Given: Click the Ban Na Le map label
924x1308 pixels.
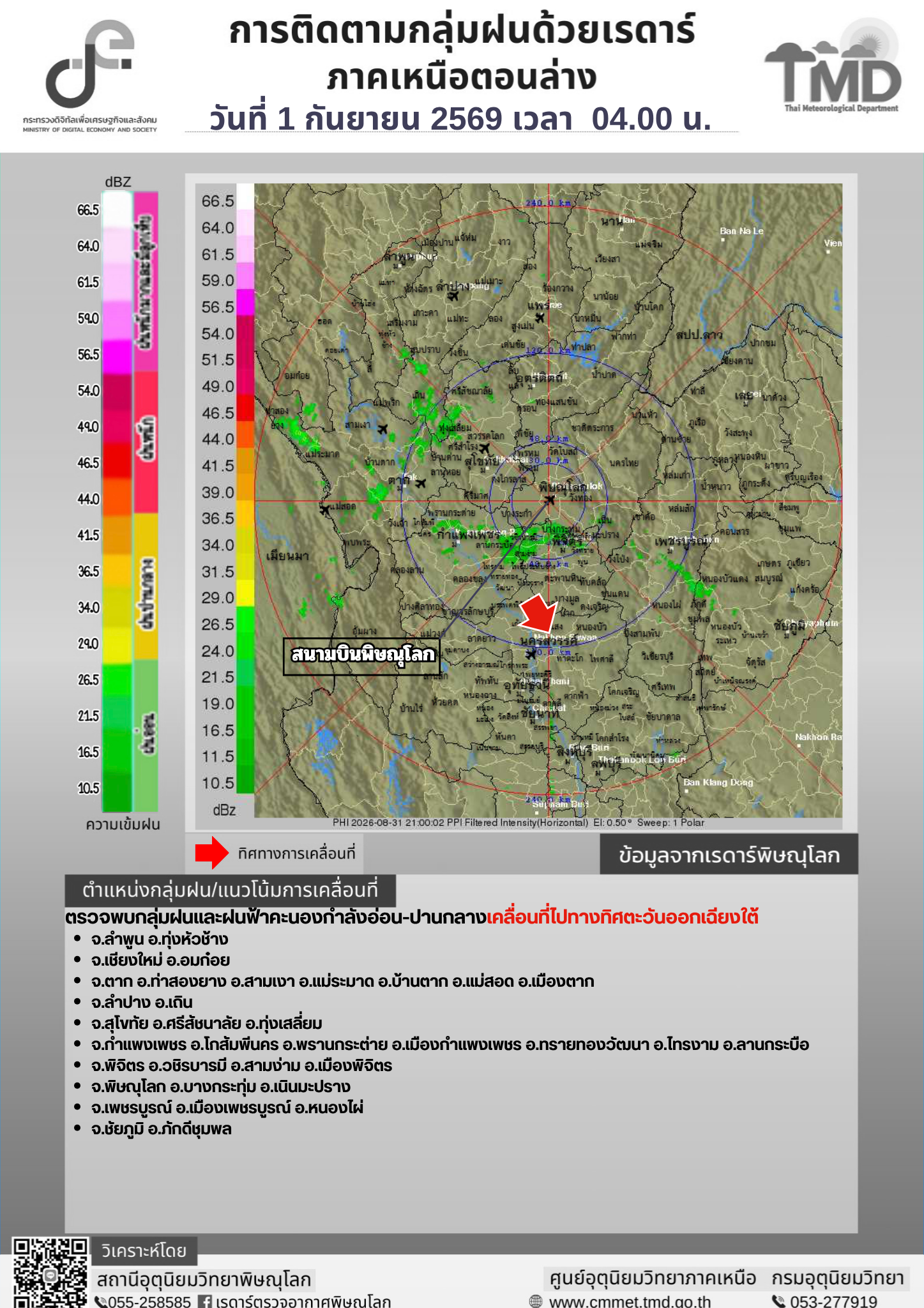Looking at the screenshot, I should click(741, 231).
